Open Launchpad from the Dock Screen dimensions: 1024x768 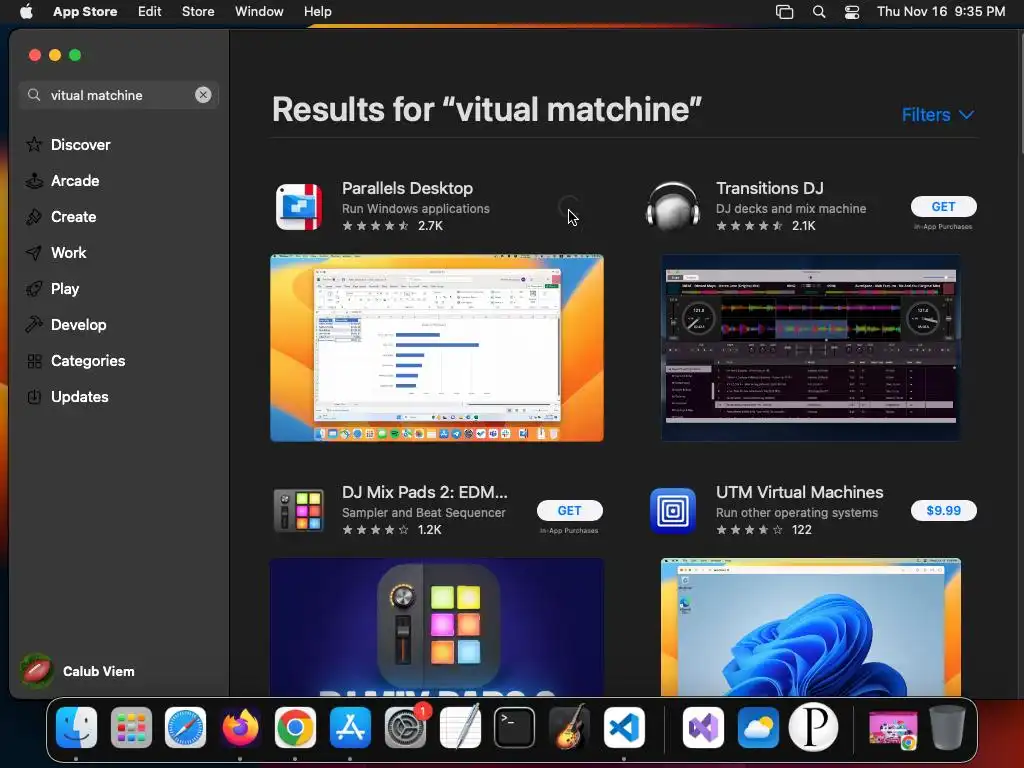131,727
